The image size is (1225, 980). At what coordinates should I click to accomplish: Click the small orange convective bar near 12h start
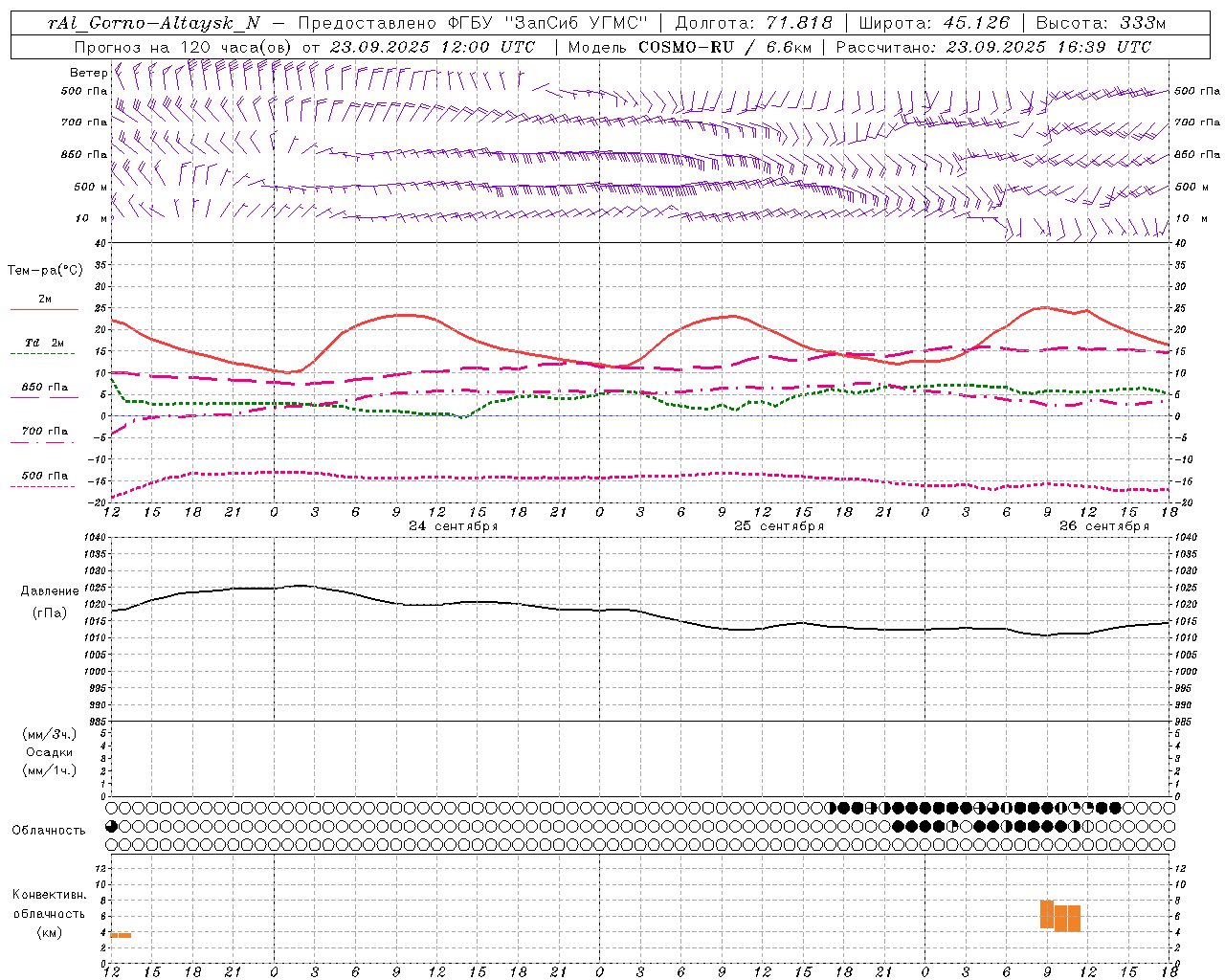pyautogui.click(x=121, y=935)
